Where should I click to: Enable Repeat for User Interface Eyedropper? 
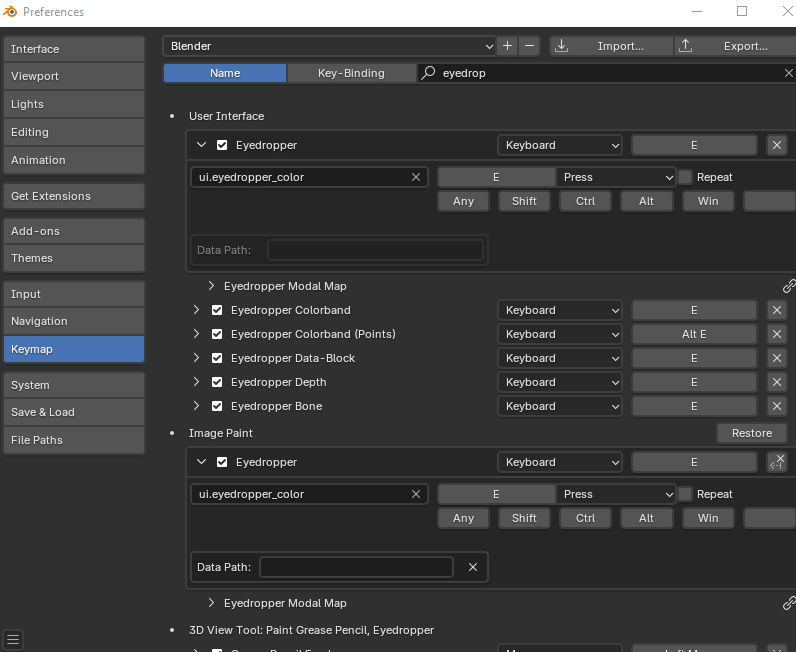click(685, 177)
